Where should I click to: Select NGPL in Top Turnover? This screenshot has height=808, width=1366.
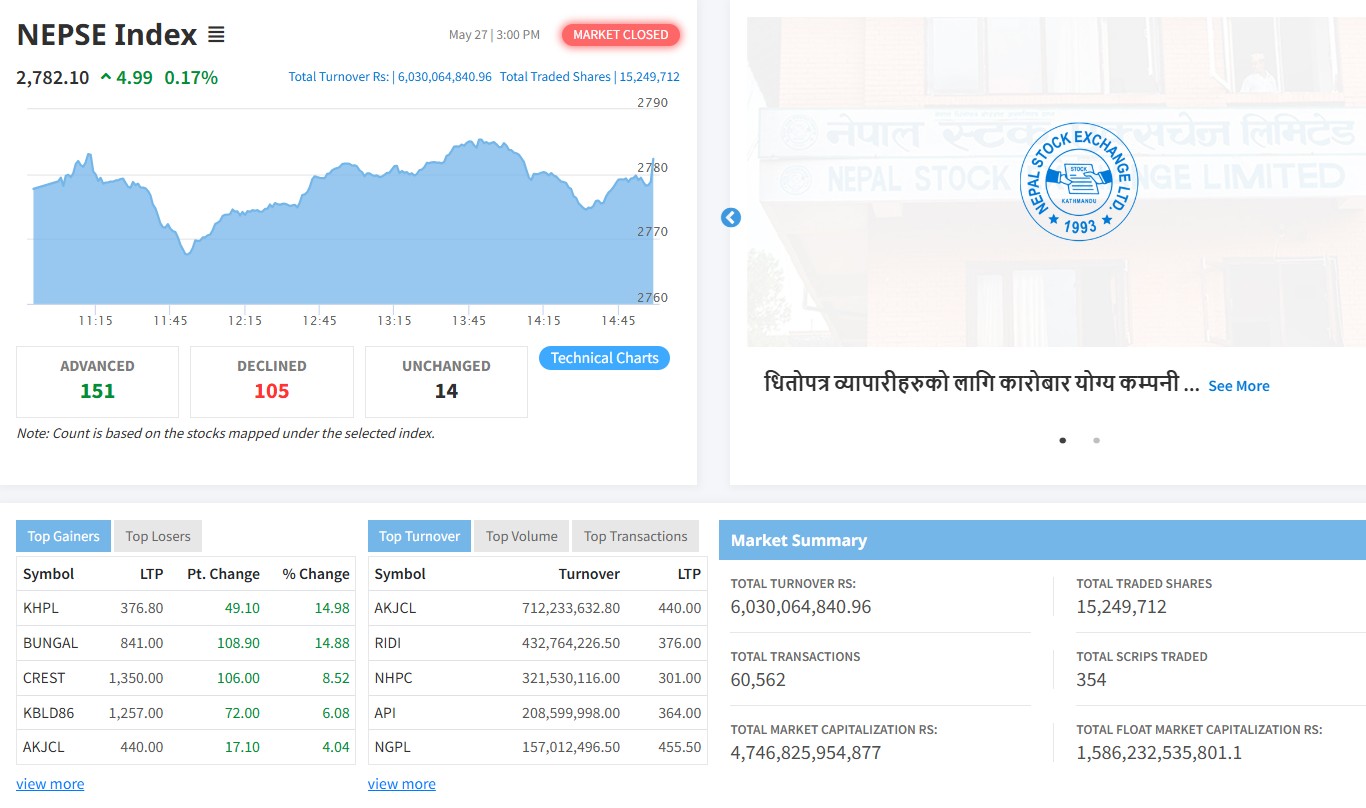(392, 747)
